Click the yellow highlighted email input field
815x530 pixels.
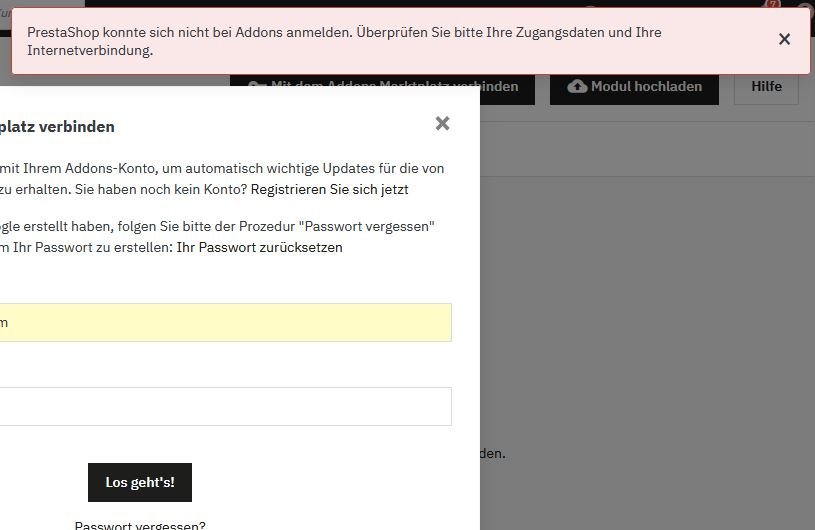pos(226,323)
